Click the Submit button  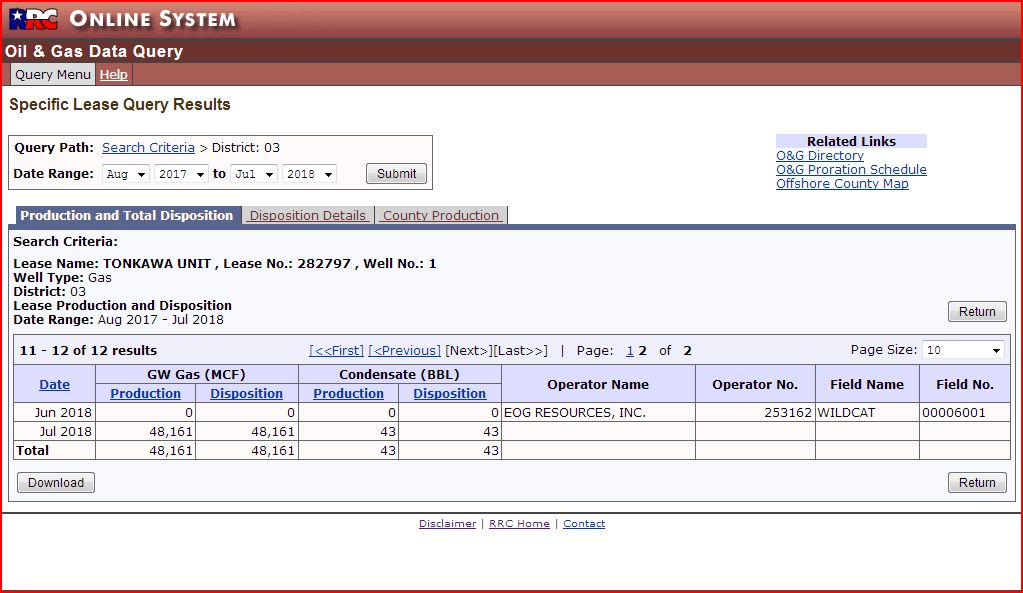coord(396,174)
